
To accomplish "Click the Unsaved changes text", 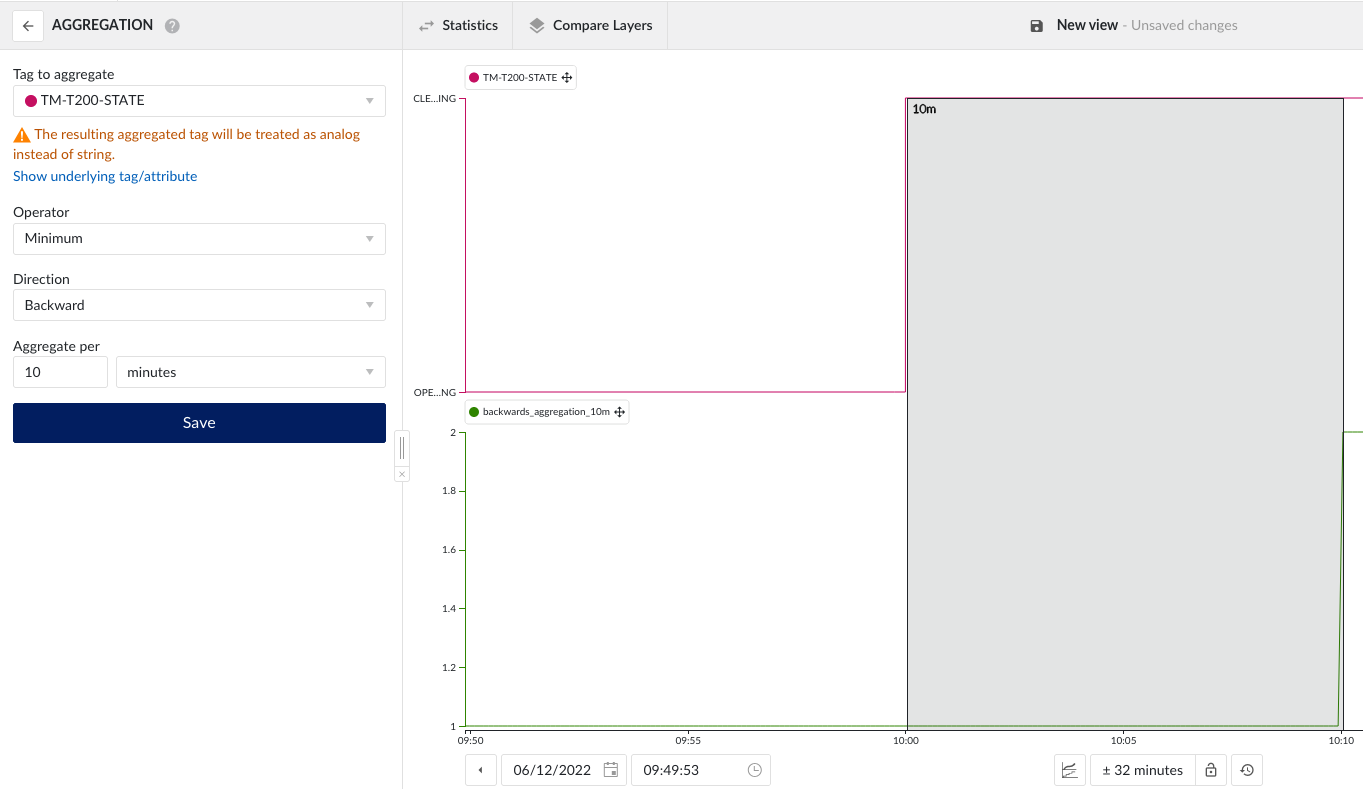I will click(1184, 25).
